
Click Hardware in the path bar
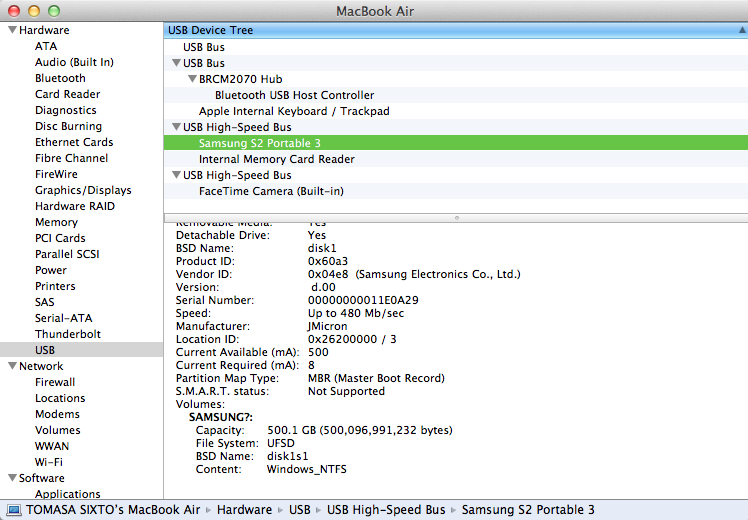[244, 510]
